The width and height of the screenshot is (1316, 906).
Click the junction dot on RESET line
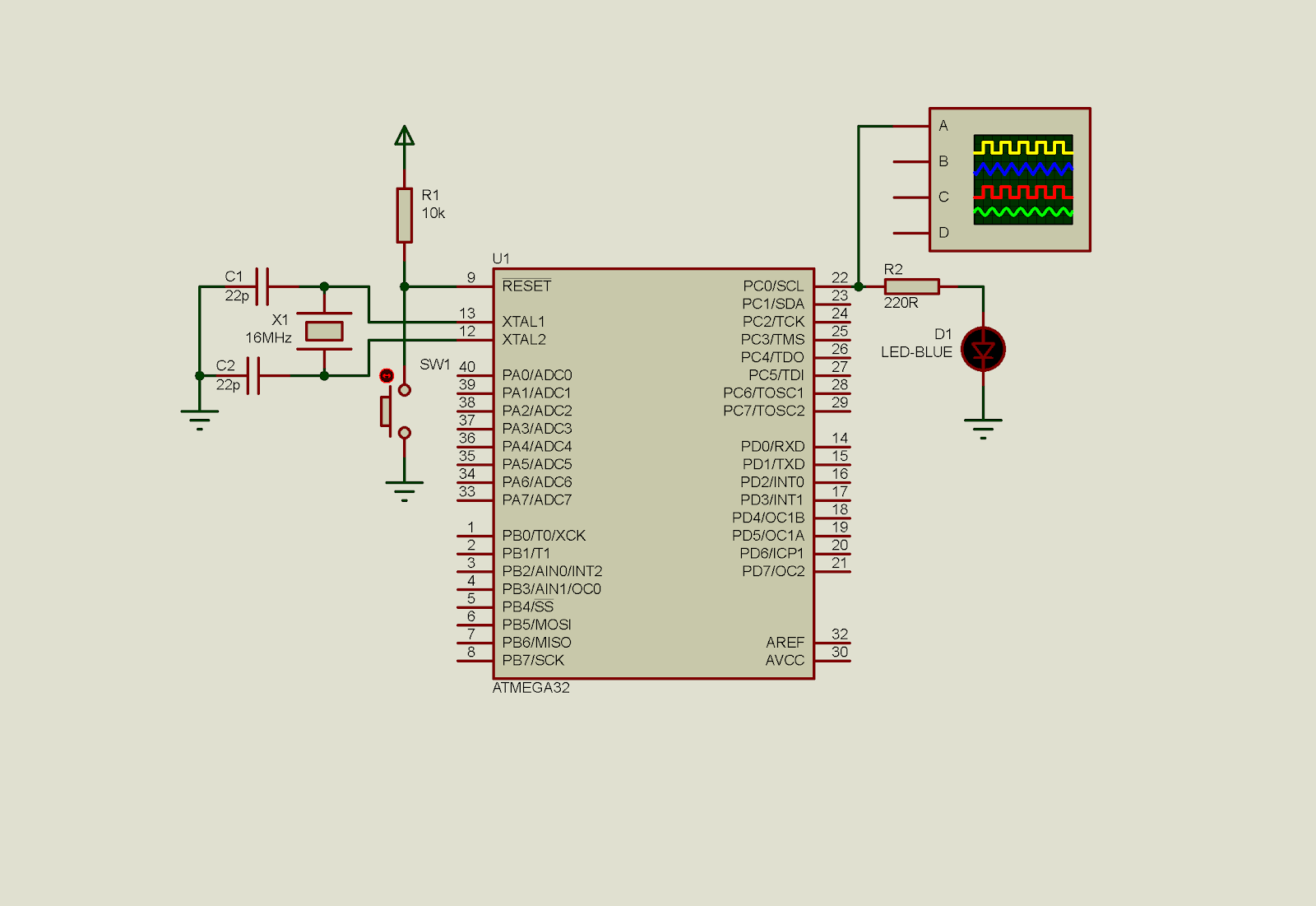pos(404,286)
